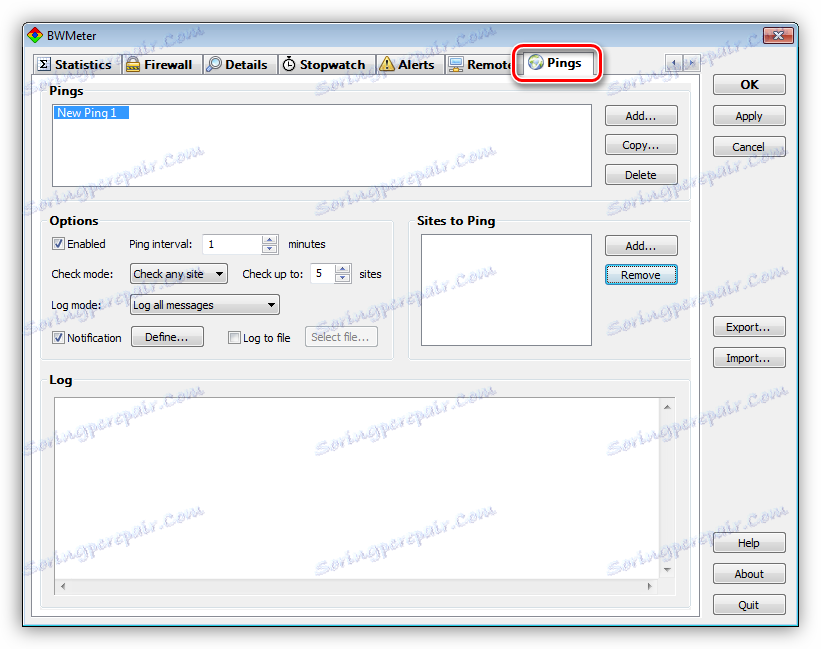Click the Import button
Screen dimensions: 821x649
[x=749, y=358]
